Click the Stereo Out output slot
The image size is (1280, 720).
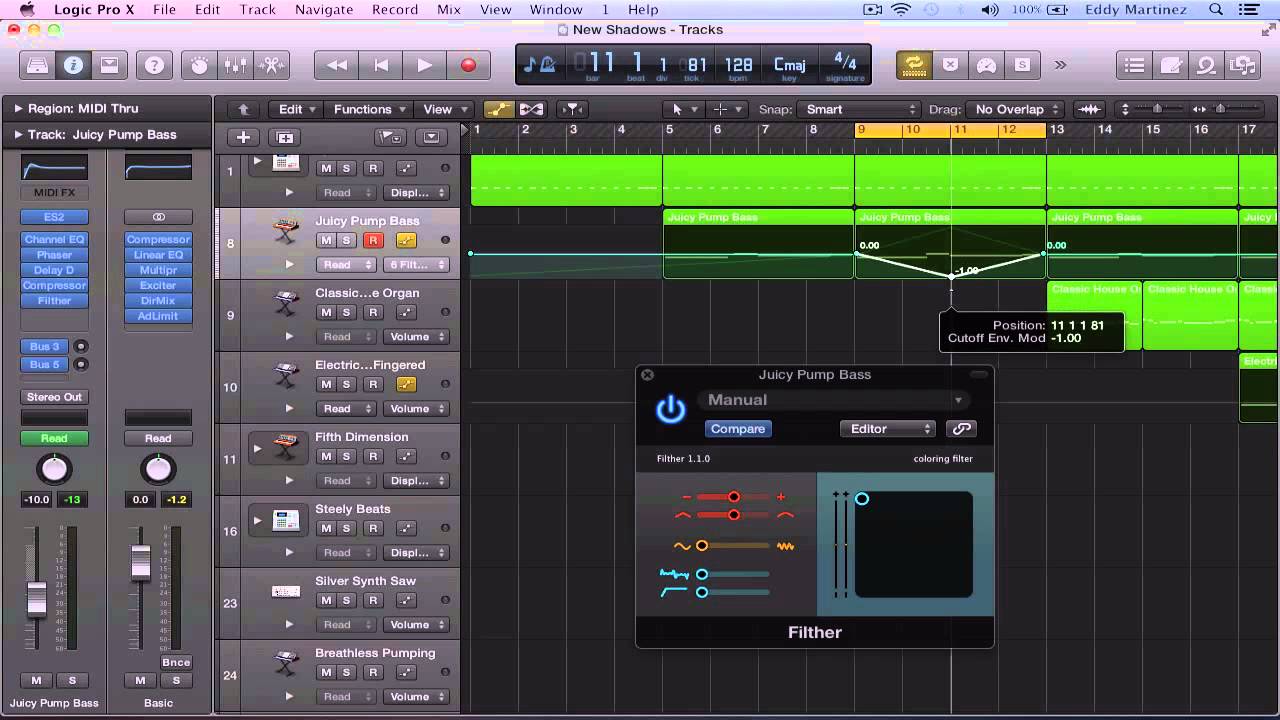click(x=54, y=397)
